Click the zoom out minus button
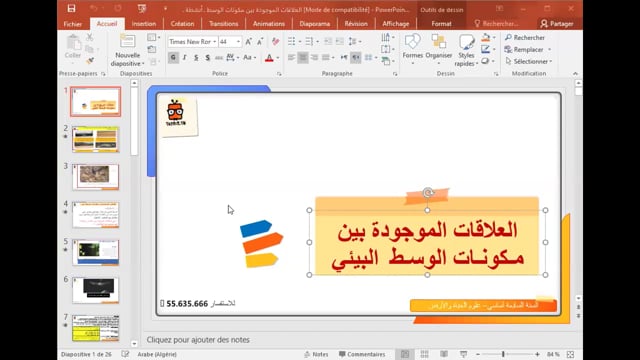Image resolution: width=640 pixels, height=360 pixels. coord(478,354)
